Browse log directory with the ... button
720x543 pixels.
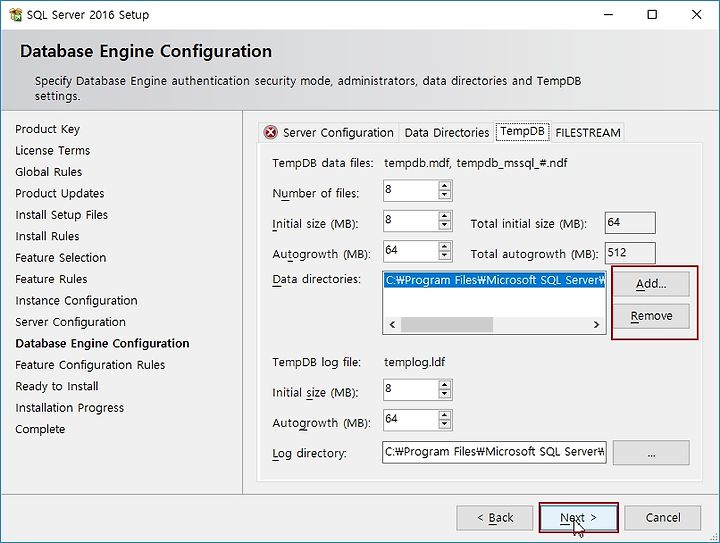click(651, 453)
